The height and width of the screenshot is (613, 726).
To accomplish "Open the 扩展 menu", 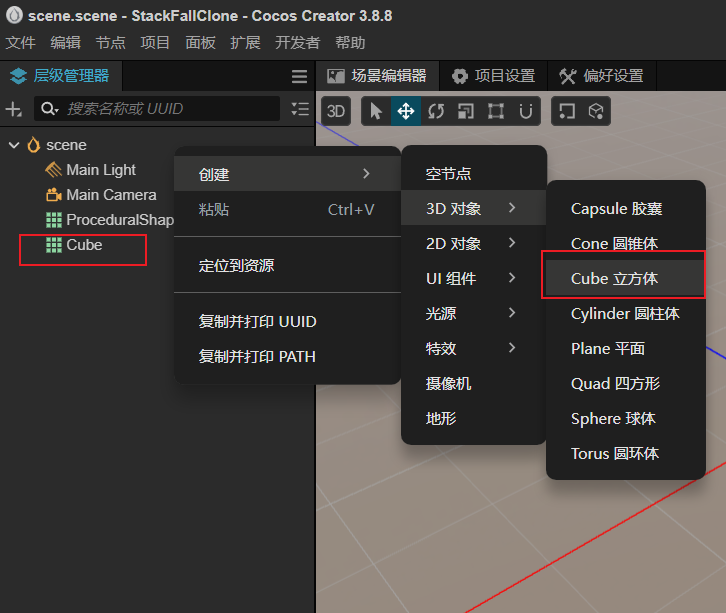I will coord(245,43).
